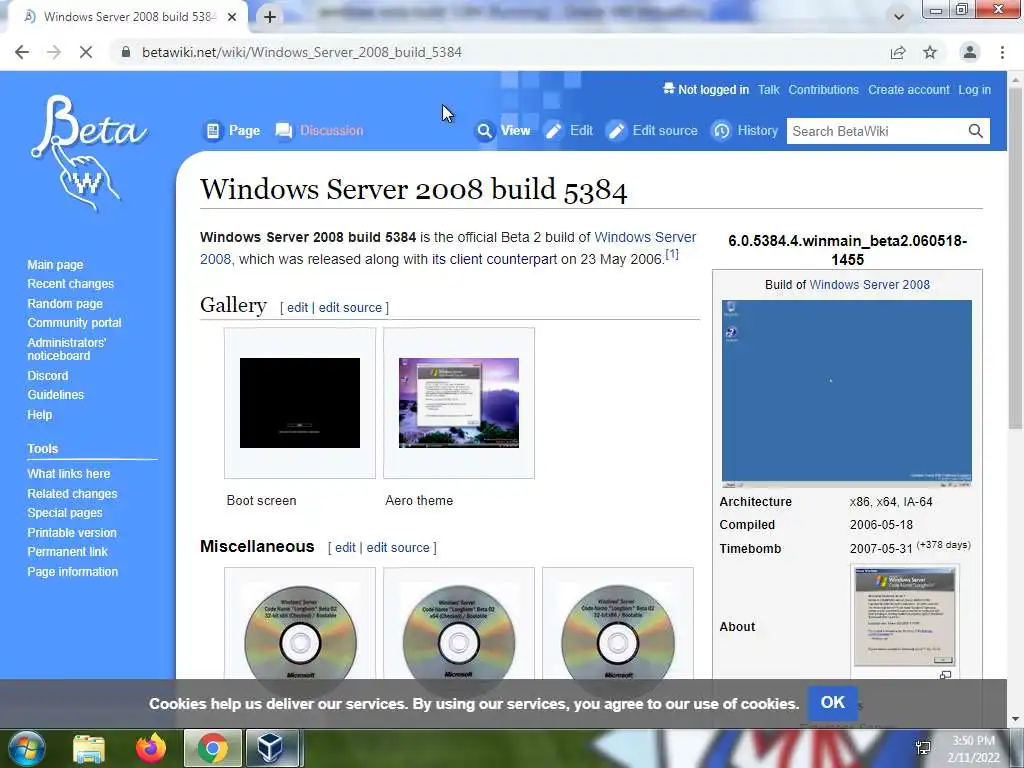Open the Guidelines link
The height and width of the screenshot is (768, 1024).
[56, 394]
